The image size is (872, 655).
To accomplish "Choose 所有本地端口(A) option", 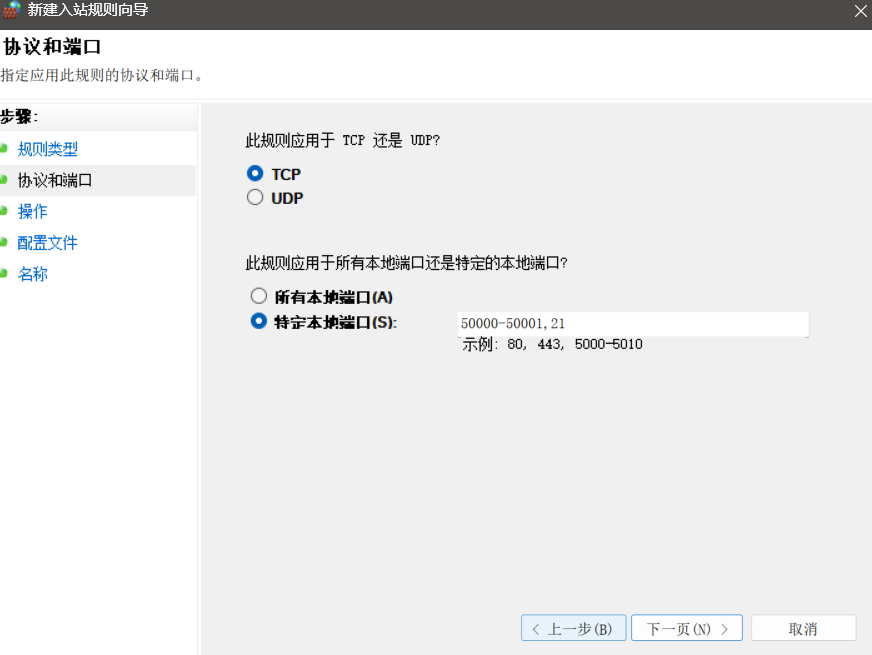I will (259, 296).
